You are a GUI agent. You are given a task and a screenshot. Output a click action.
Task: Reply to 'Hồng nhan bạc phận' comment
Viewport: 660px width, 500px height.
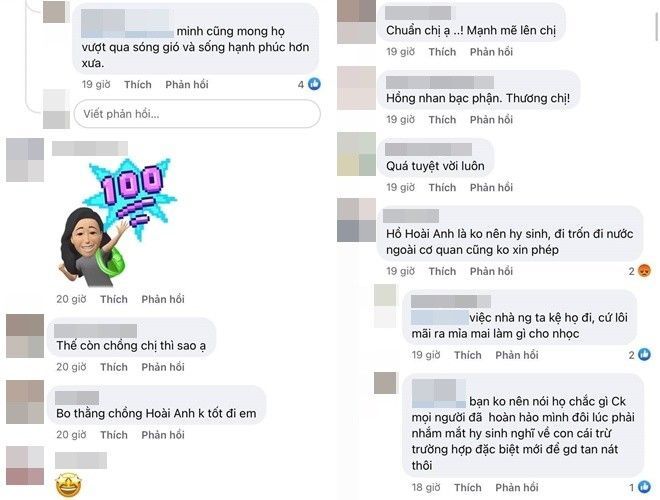point(491,120)
